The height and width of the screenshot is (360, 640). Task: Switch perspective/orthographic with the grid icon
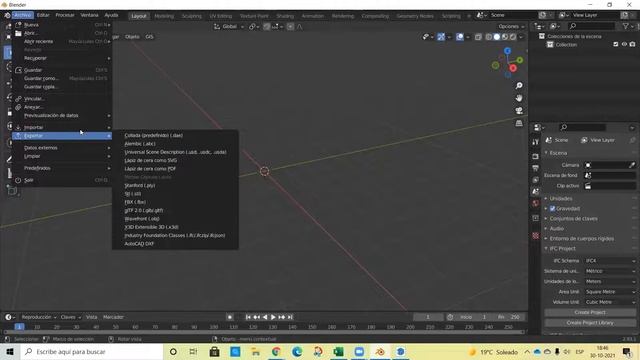(519, 123)
